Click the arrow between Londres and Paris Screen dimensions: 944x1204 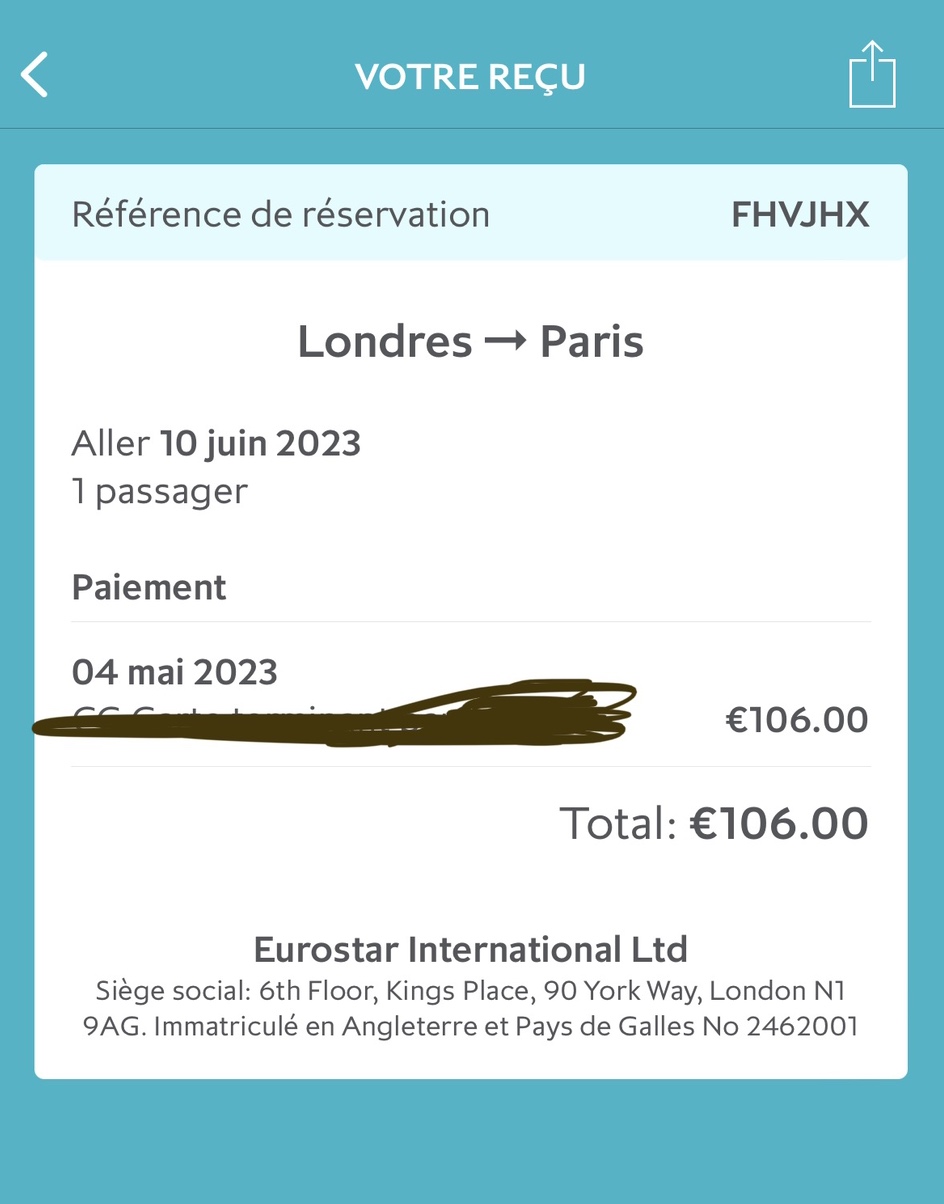pos(506,342)
